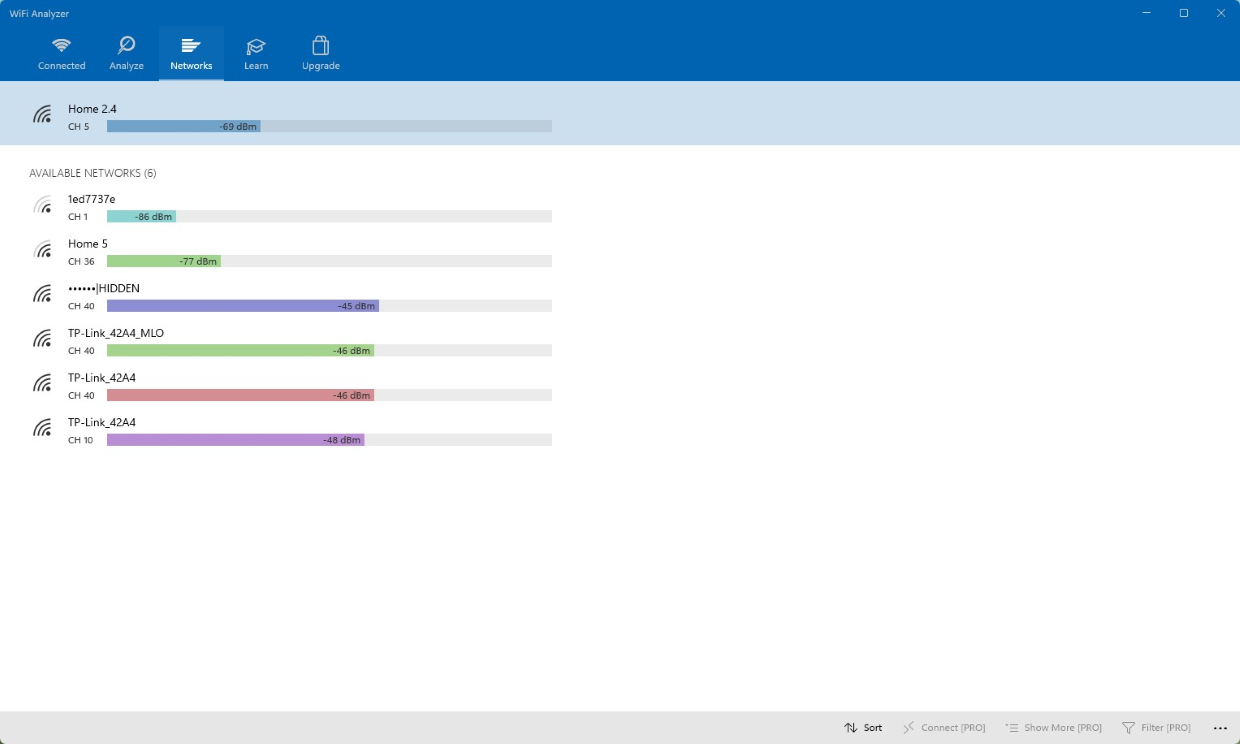Click the Filter funnel icon
The width and height of the screenshot is (1240, 744).
pyautogui.click(x=1129, y=727)
